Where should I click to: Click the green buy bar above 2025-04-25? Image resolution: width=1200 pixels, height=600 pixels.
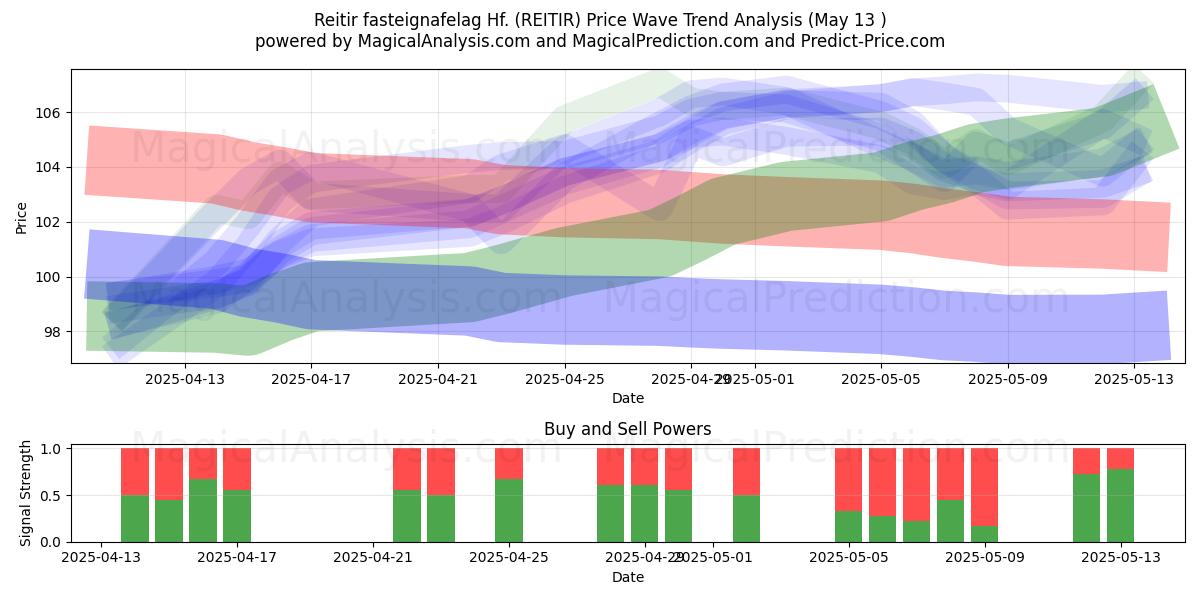coord(509,511)
